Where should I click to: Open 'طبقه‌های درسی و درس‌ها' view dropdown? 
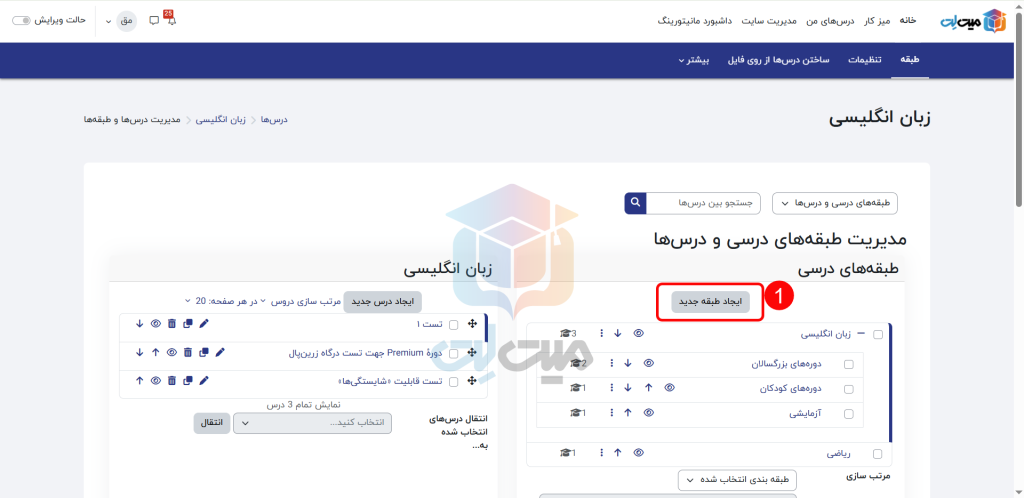(835, 203)
